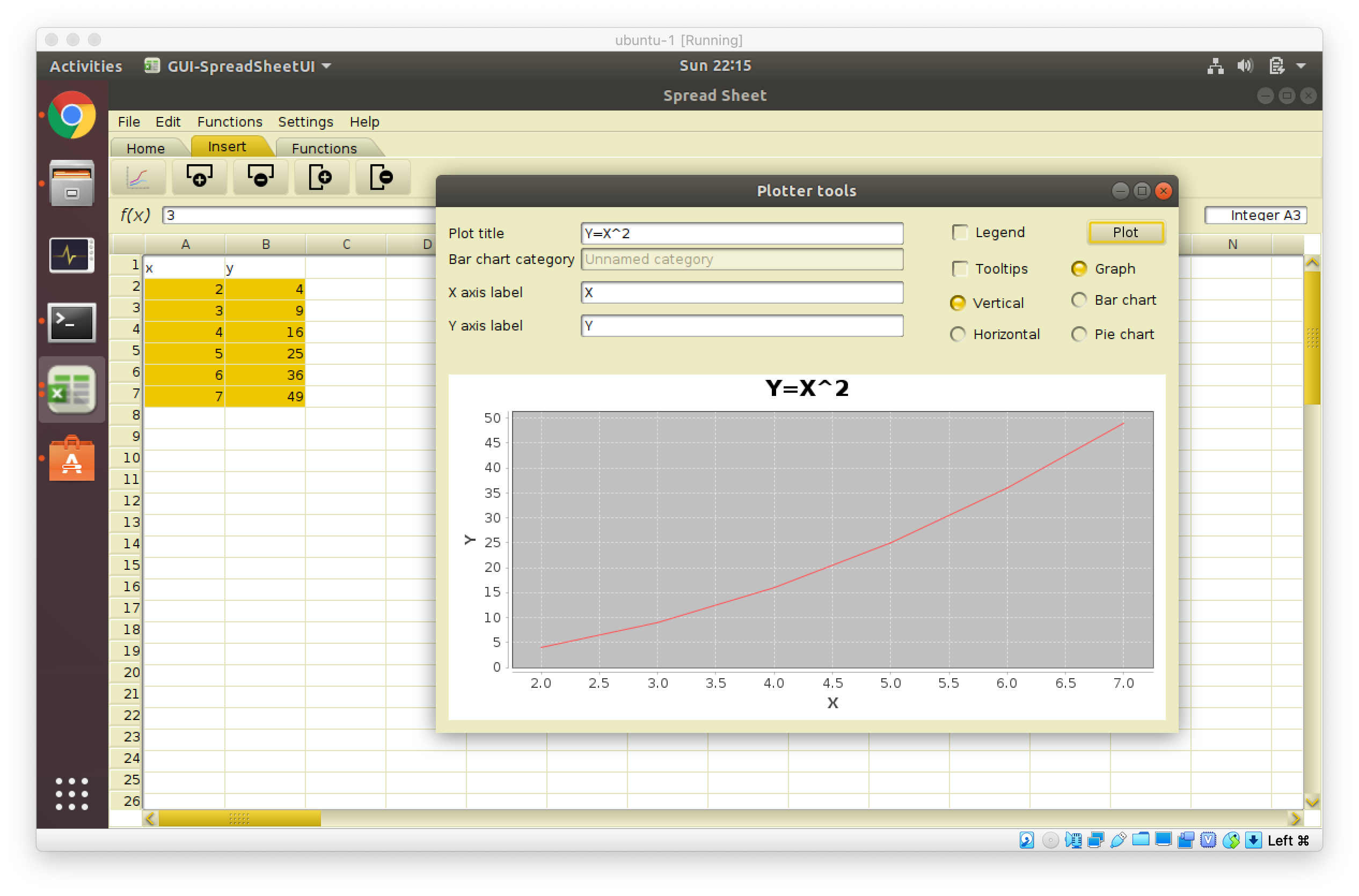
Task: Enable the Tooltips checkbox
Action: [960, 269]
